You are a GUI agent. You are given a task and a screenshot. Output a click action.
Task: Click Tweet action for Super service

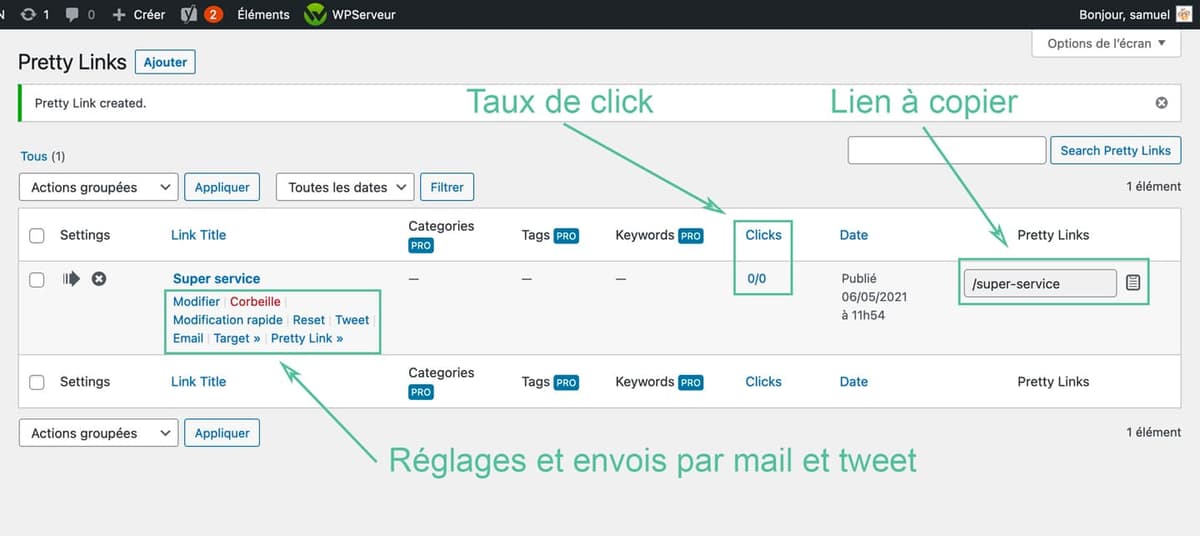click(x=352, y=320)
